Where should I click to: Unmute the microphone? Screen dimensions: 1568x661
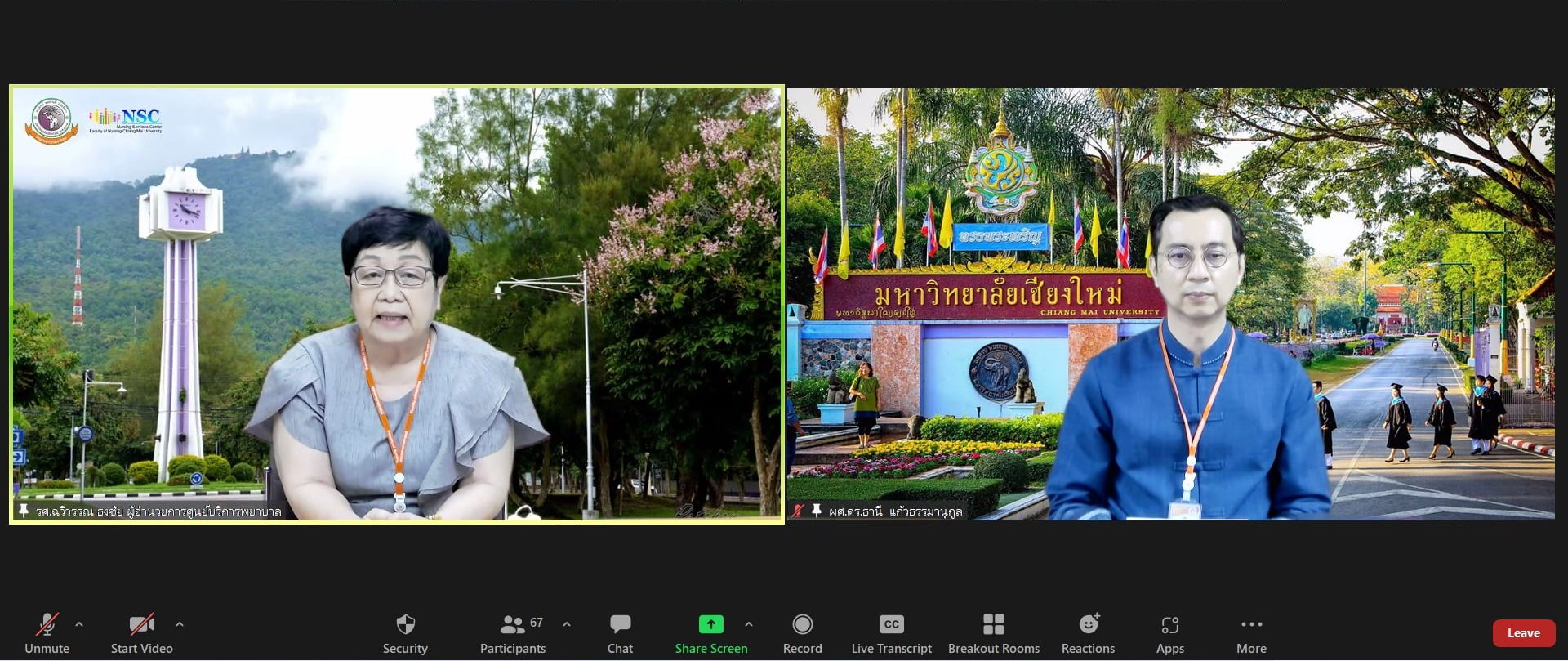click(x=47, y=633)
